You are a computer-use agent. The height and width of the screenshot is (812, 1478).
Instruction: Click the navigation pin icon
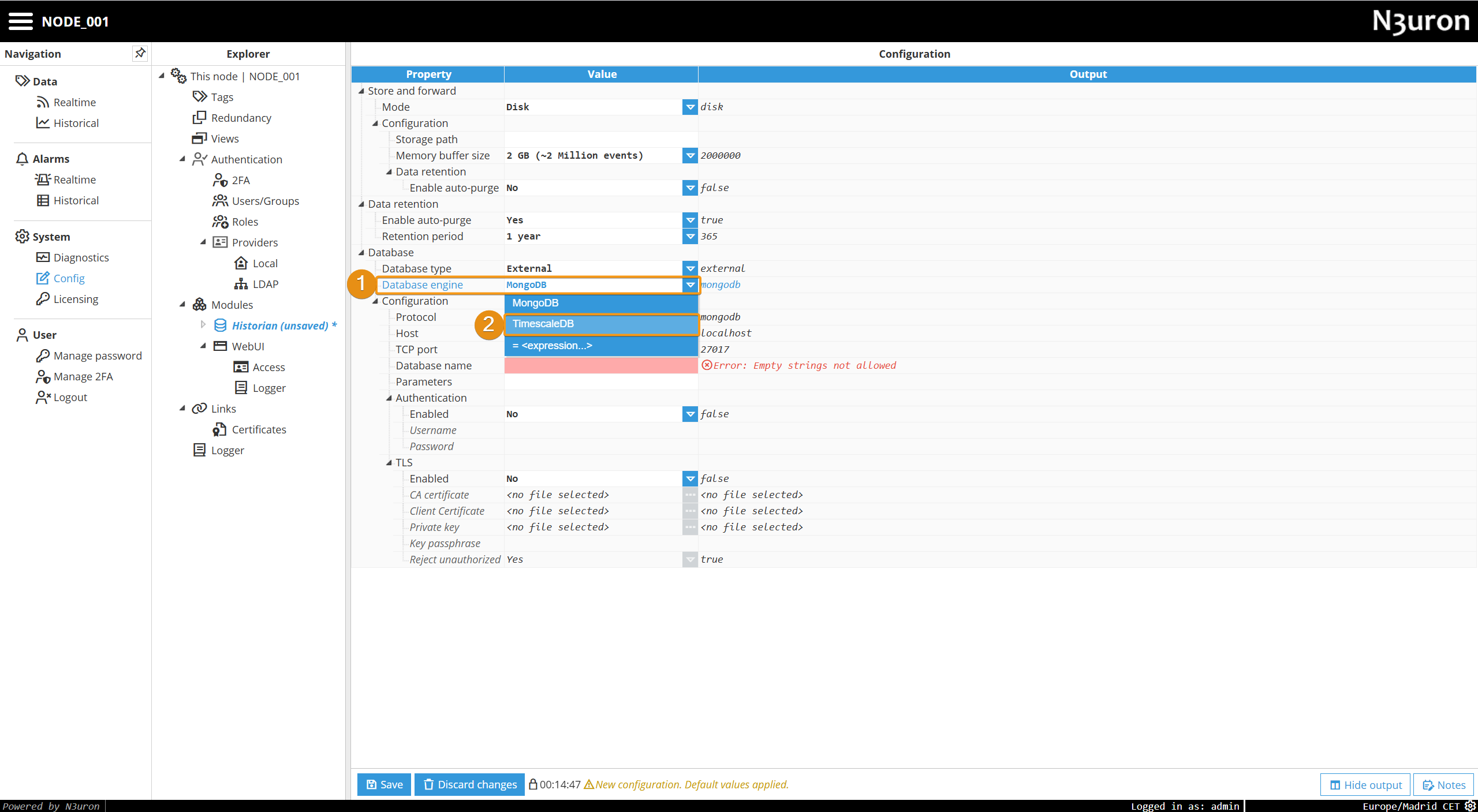pos(140,53)
